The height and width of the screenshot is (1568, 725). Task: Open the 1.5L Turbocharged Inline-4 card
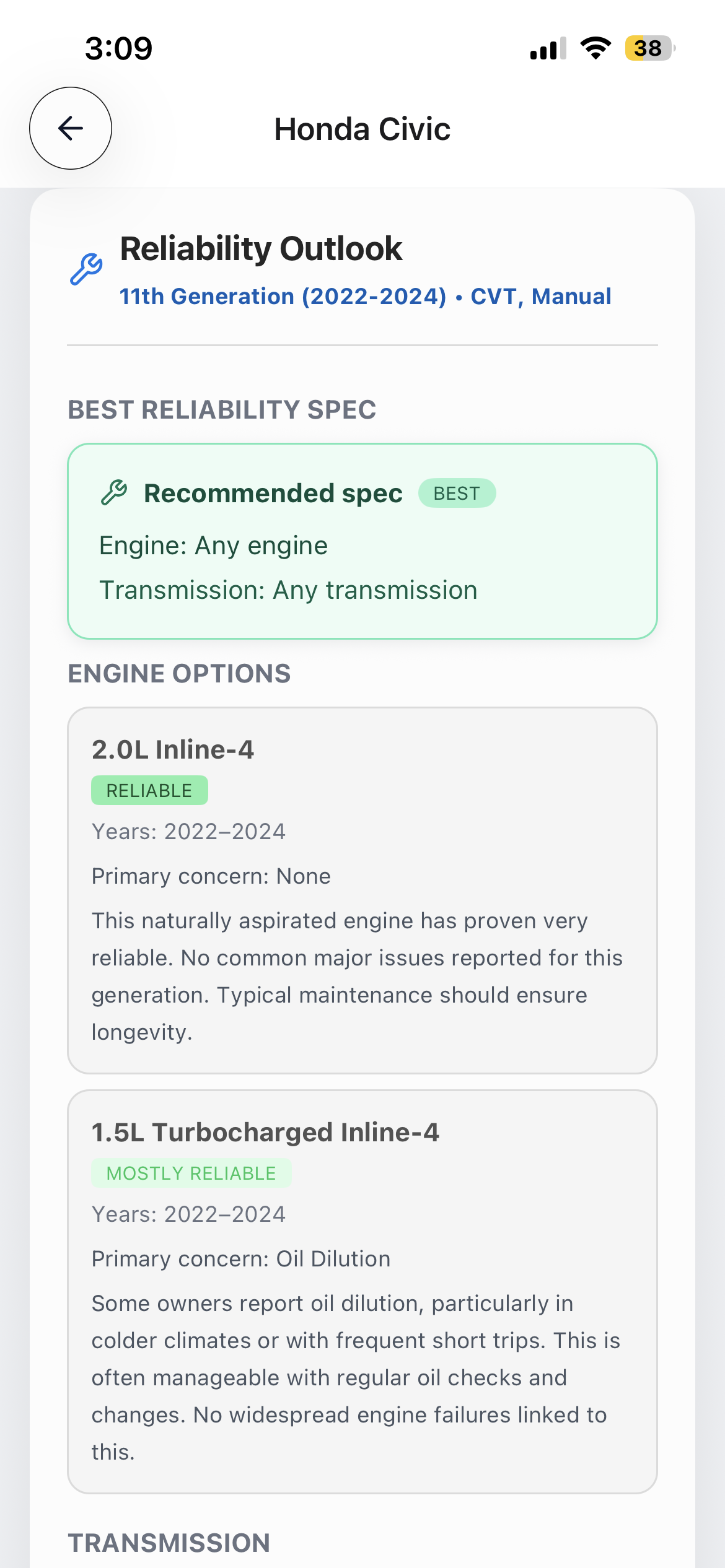point(362,1292)
